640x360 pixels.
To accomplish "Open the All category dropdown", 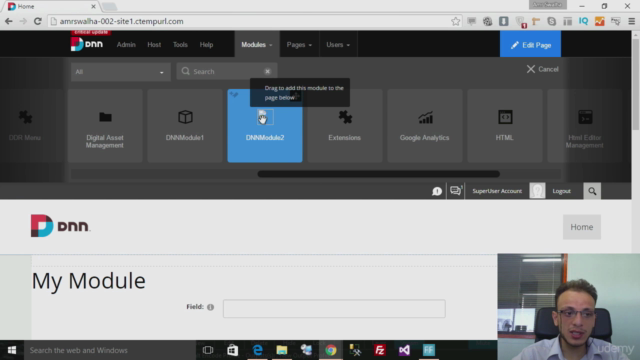I will (x=120, y=72).
